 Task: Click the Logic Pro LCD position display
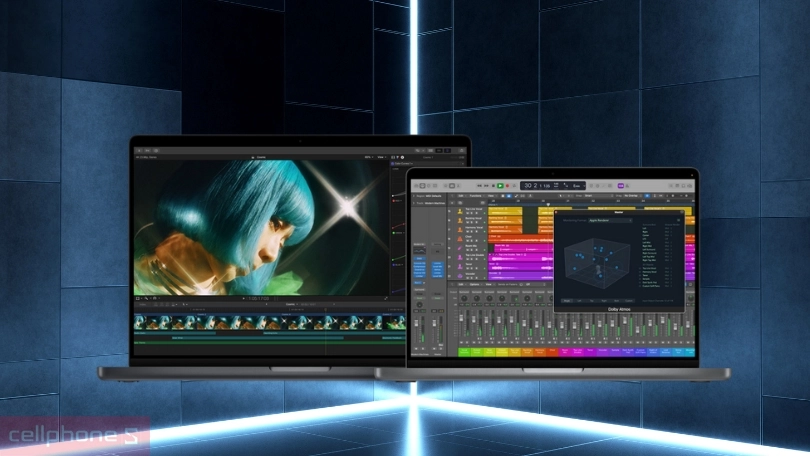(x=553, y=186)
